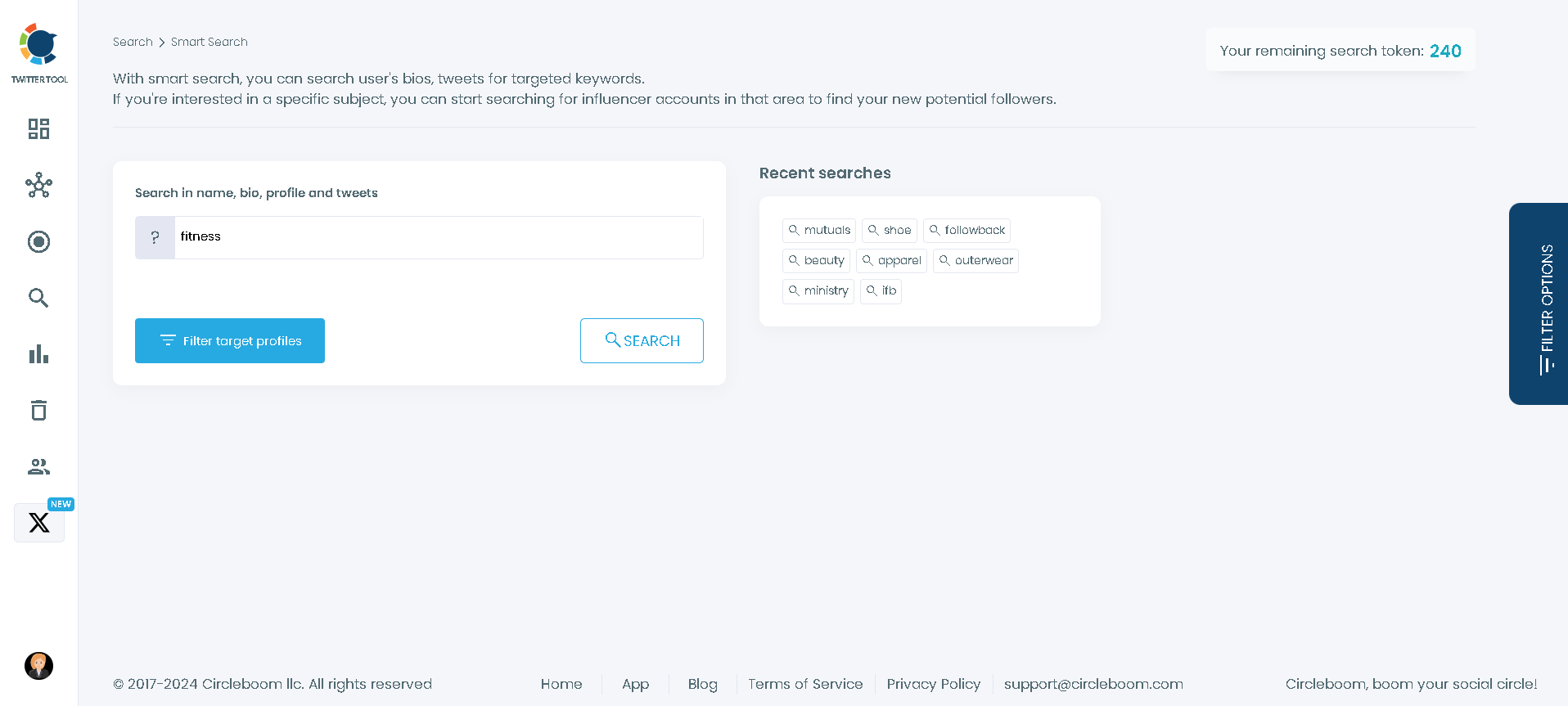Click support@circleboom.com email link
Screen dimensions: 1568x706
[x=1093, y=684]
